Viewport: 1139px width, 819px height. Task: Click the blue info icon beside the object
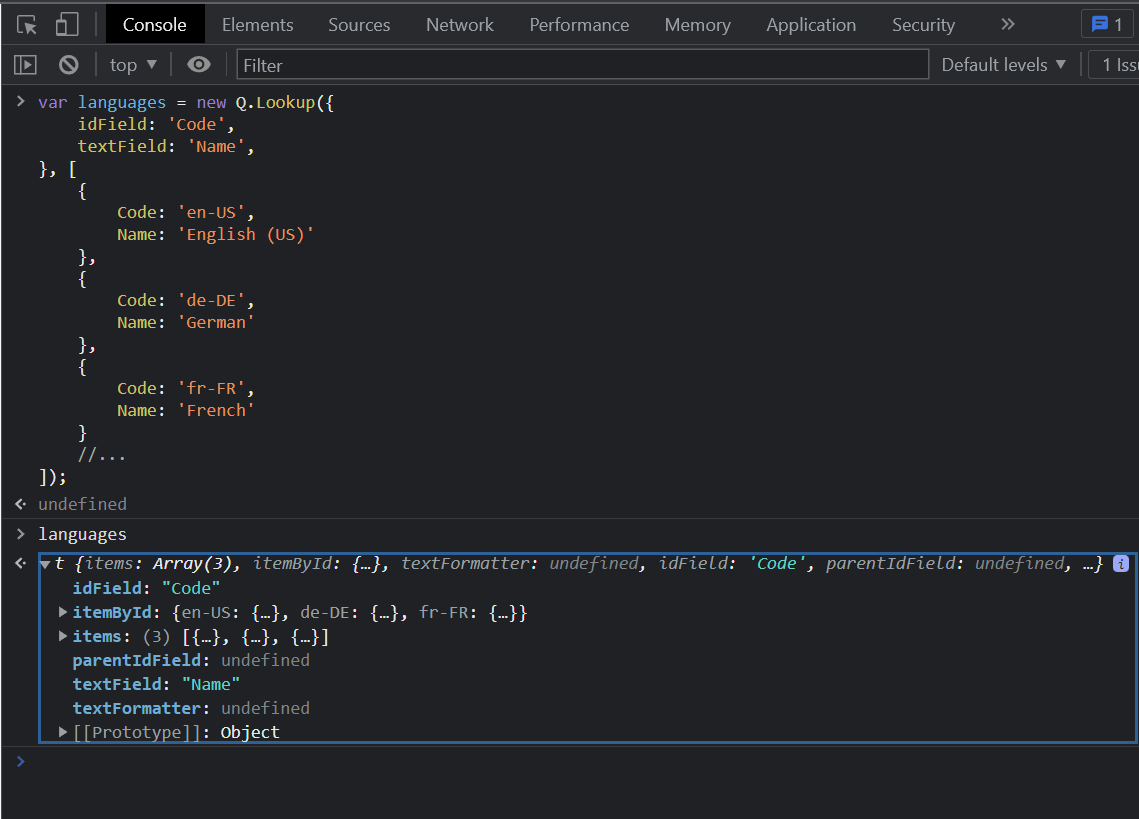(x=1121, y=563)
